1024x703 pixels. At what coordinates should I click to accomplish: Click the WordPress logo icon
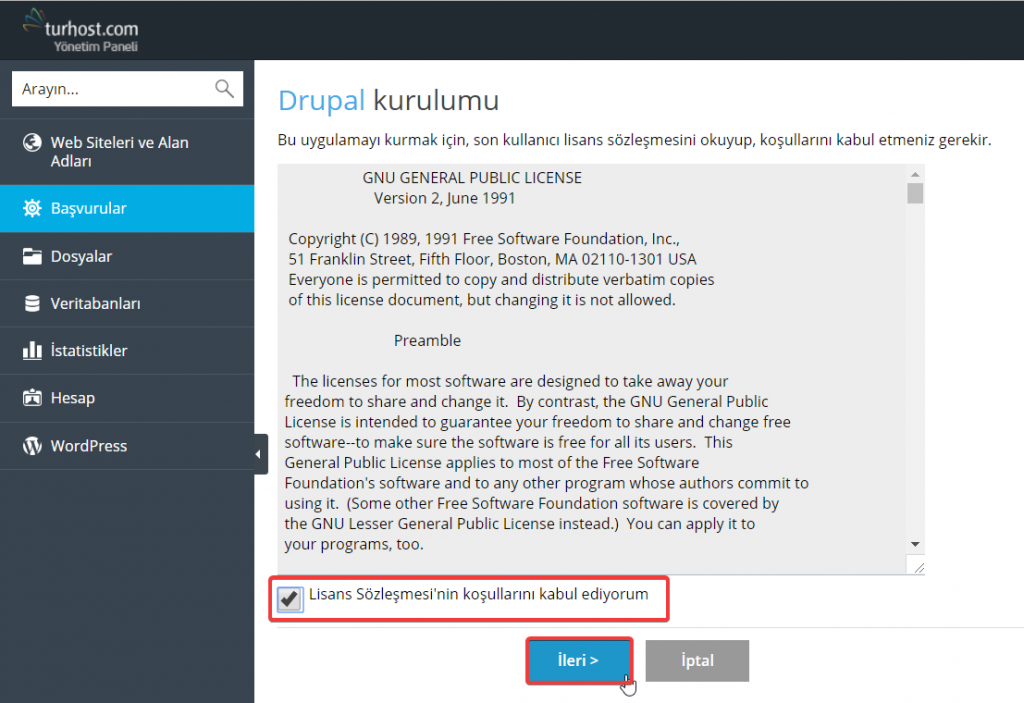[32, 446]
